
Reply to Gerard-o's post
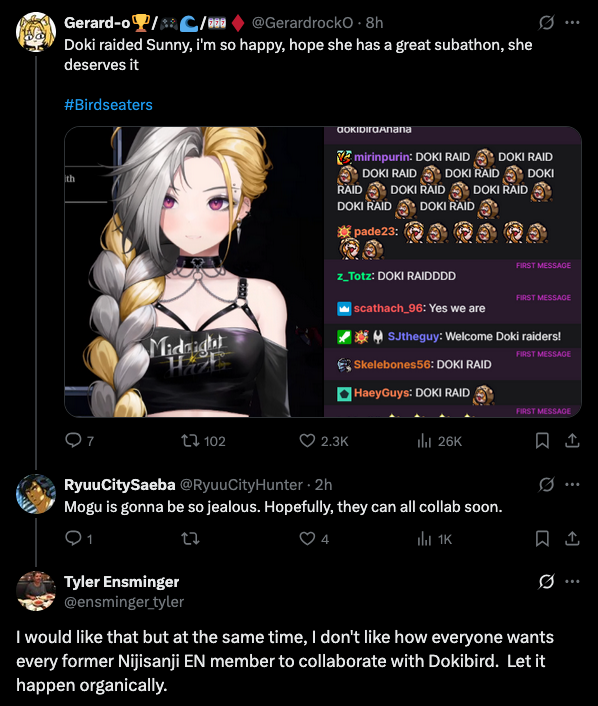[80, 440]
